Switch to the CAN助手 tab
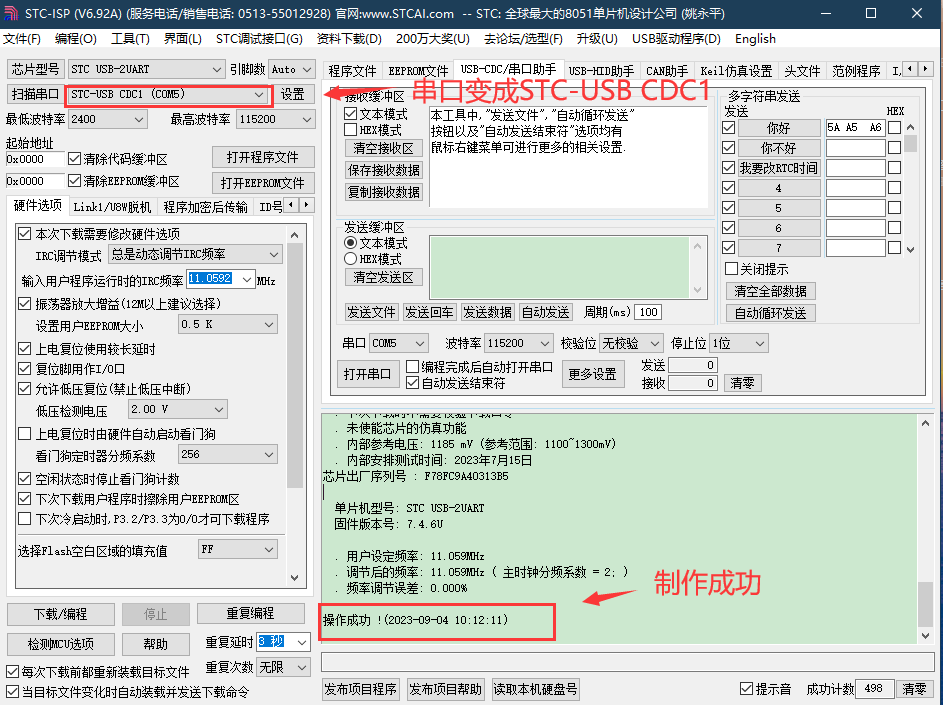 (x=667, y=71)
